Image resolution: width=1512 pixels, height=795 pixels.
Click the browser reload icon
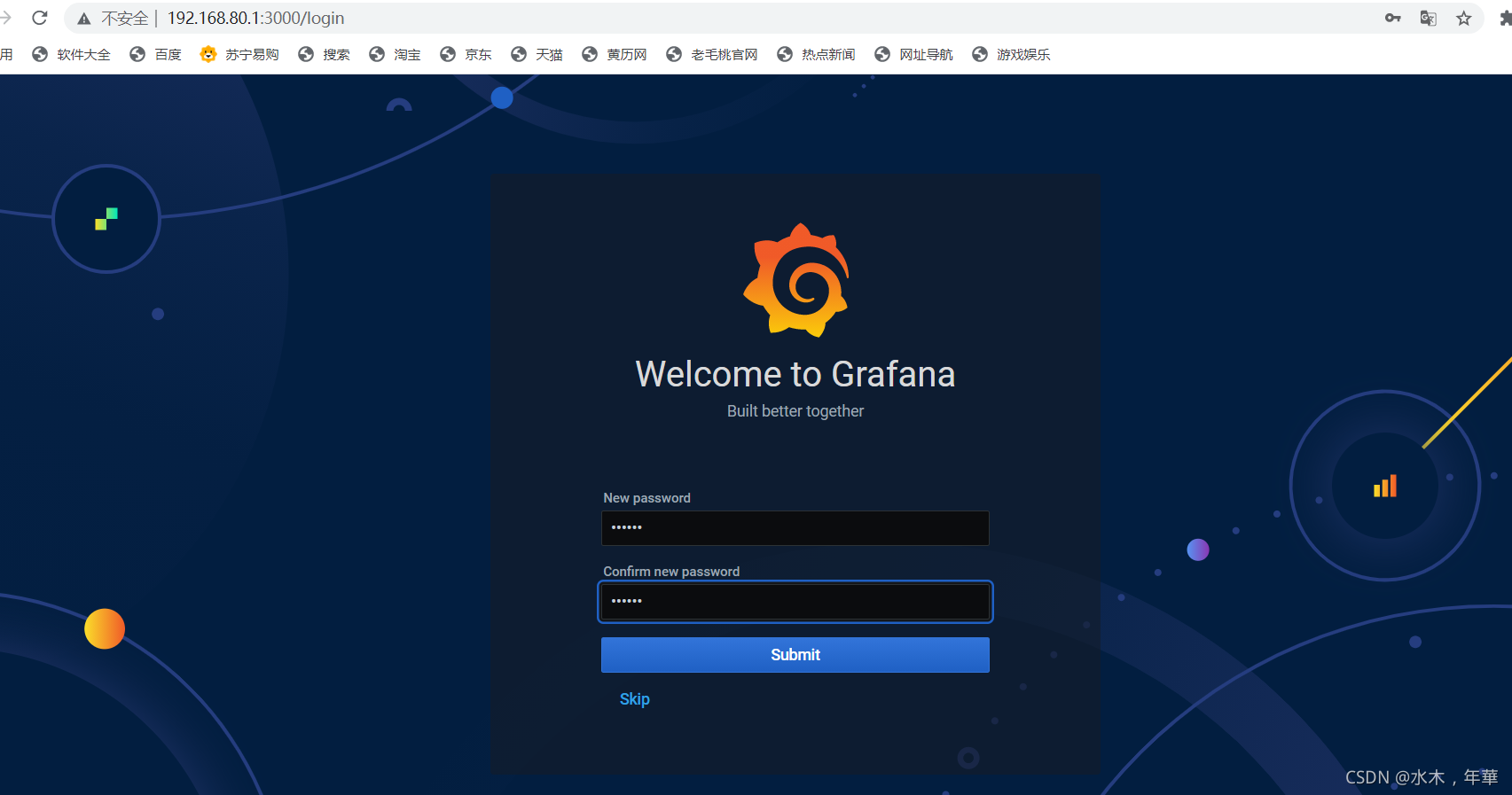click(x=40, y=18)
